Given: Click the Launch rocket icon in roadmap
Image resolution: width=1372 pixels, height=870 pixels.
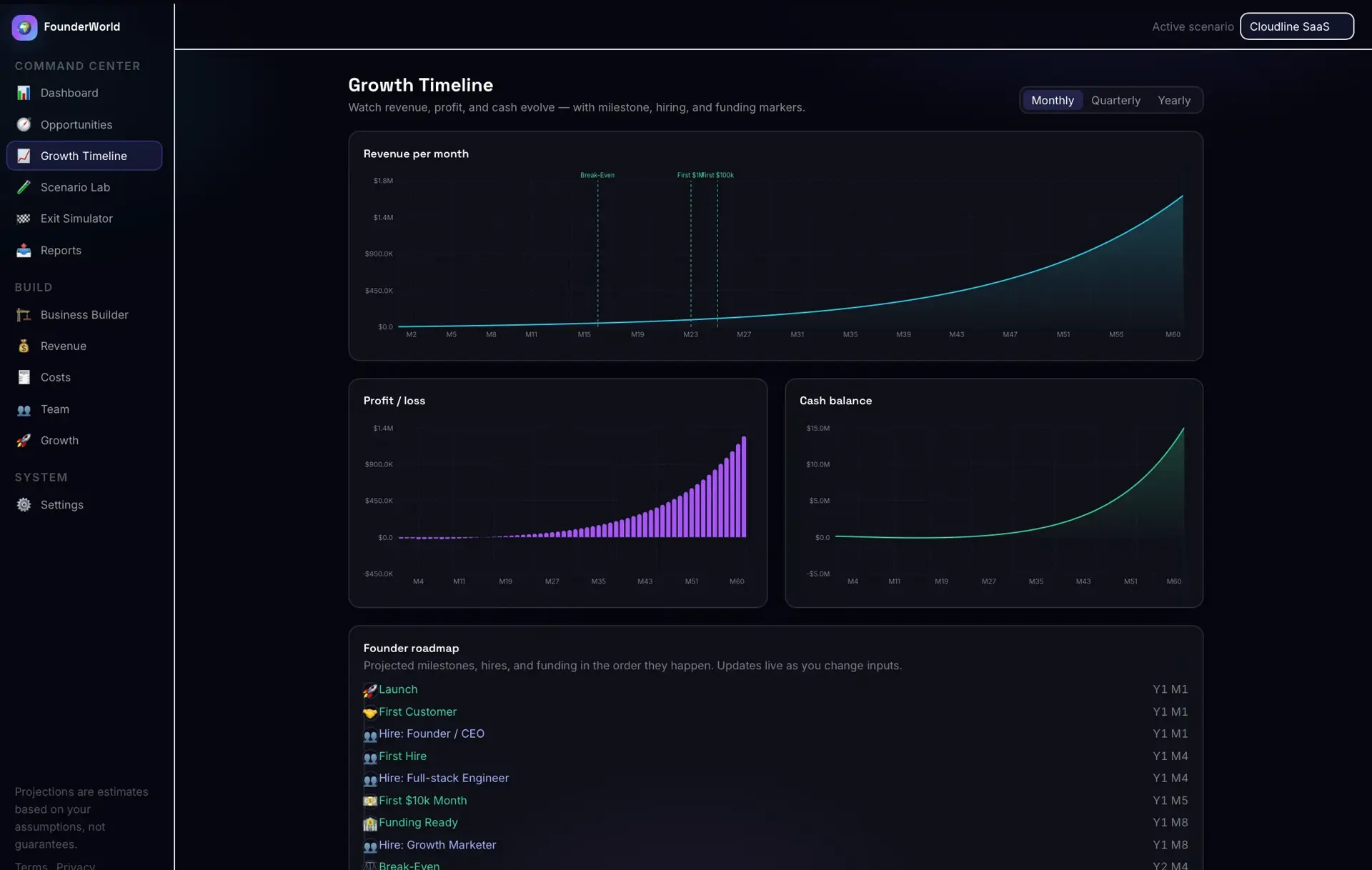Looking at the screenshot, I should pyautogui.click(x=369, y=691).
